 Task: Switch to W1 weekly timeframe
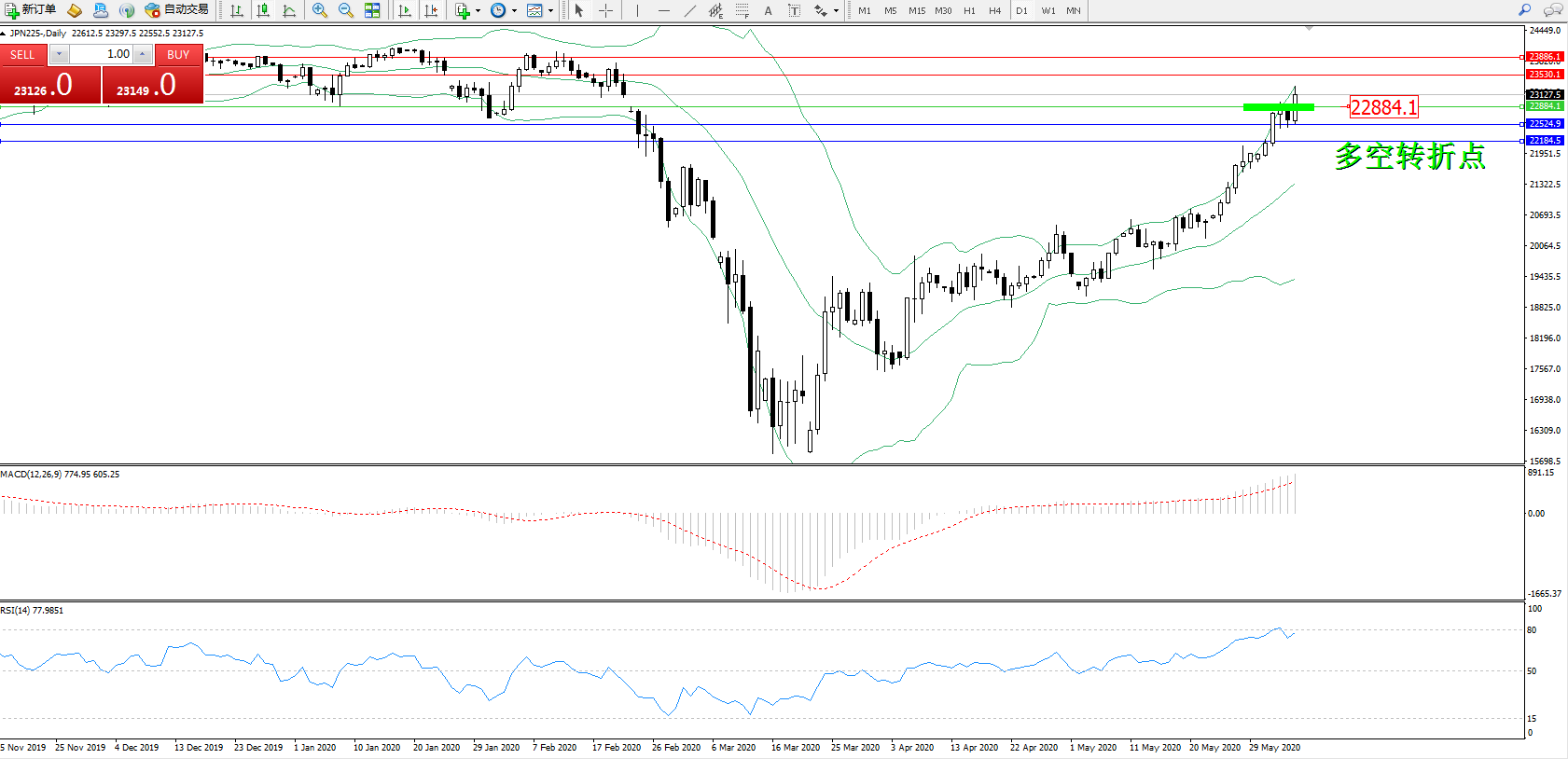(x=1048, y=10)
